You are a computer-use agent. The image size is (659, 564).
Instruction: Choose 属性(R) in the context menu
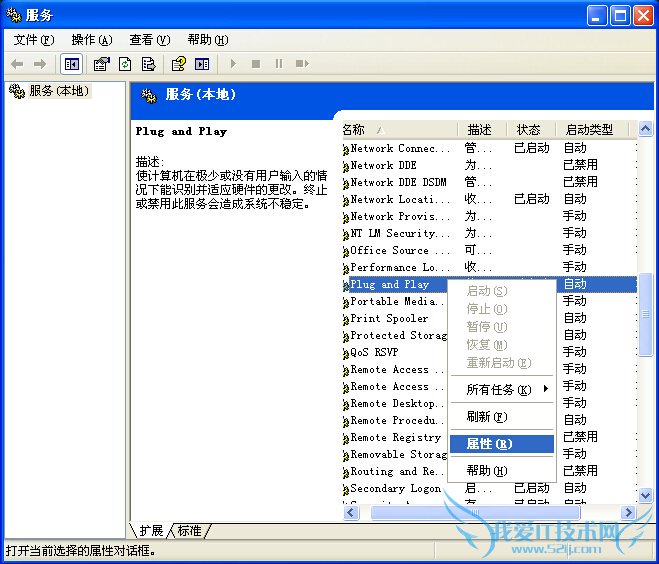pos(502,444)
